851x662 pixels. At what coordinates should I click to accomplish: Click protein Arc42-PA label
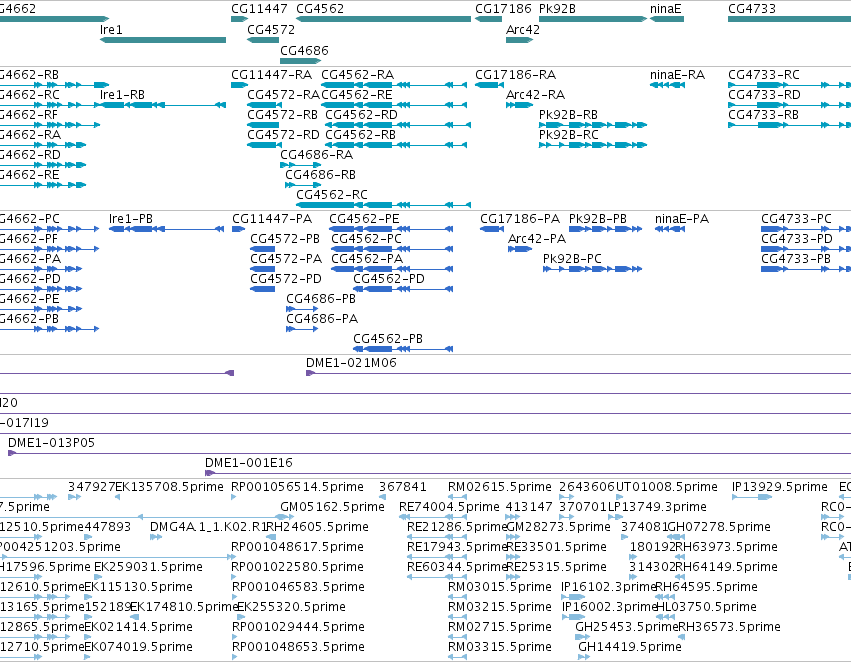(537, 239)
